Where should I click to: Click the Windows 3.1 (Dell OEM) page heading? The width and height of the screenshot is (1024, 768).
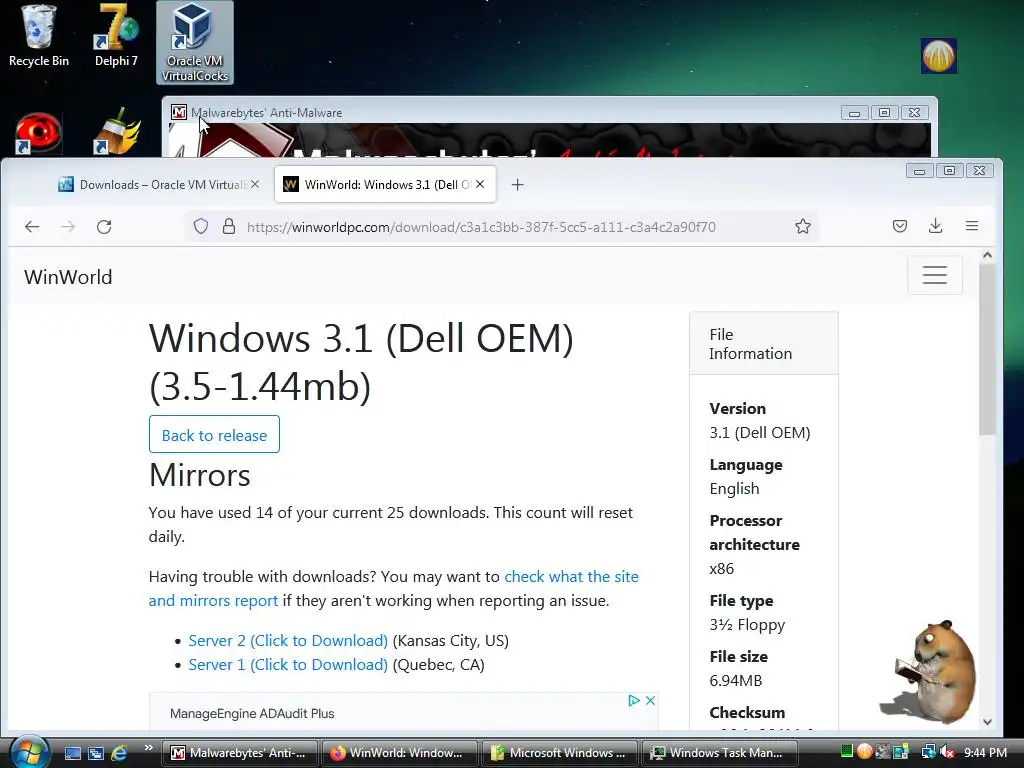(x=360, y=362)
